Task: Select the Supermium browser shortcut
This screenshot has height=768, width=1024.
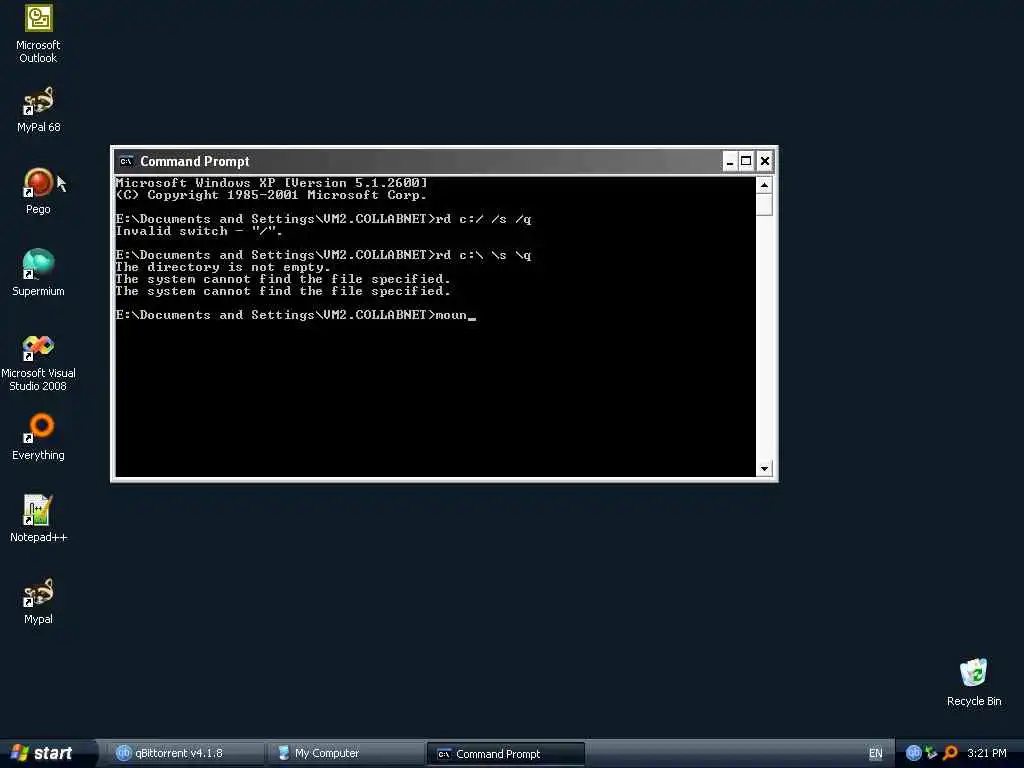Action: [38, 273]
